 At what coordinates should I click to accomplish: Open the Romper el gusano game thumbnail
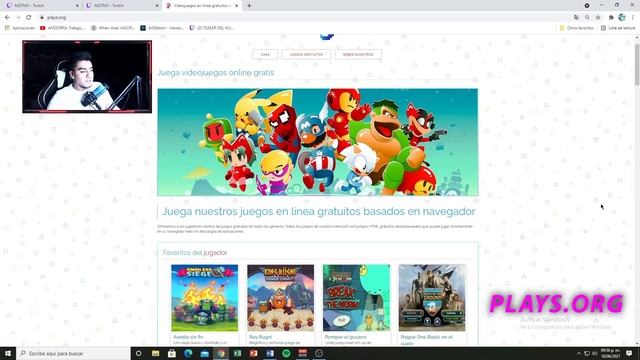(356, 298)
